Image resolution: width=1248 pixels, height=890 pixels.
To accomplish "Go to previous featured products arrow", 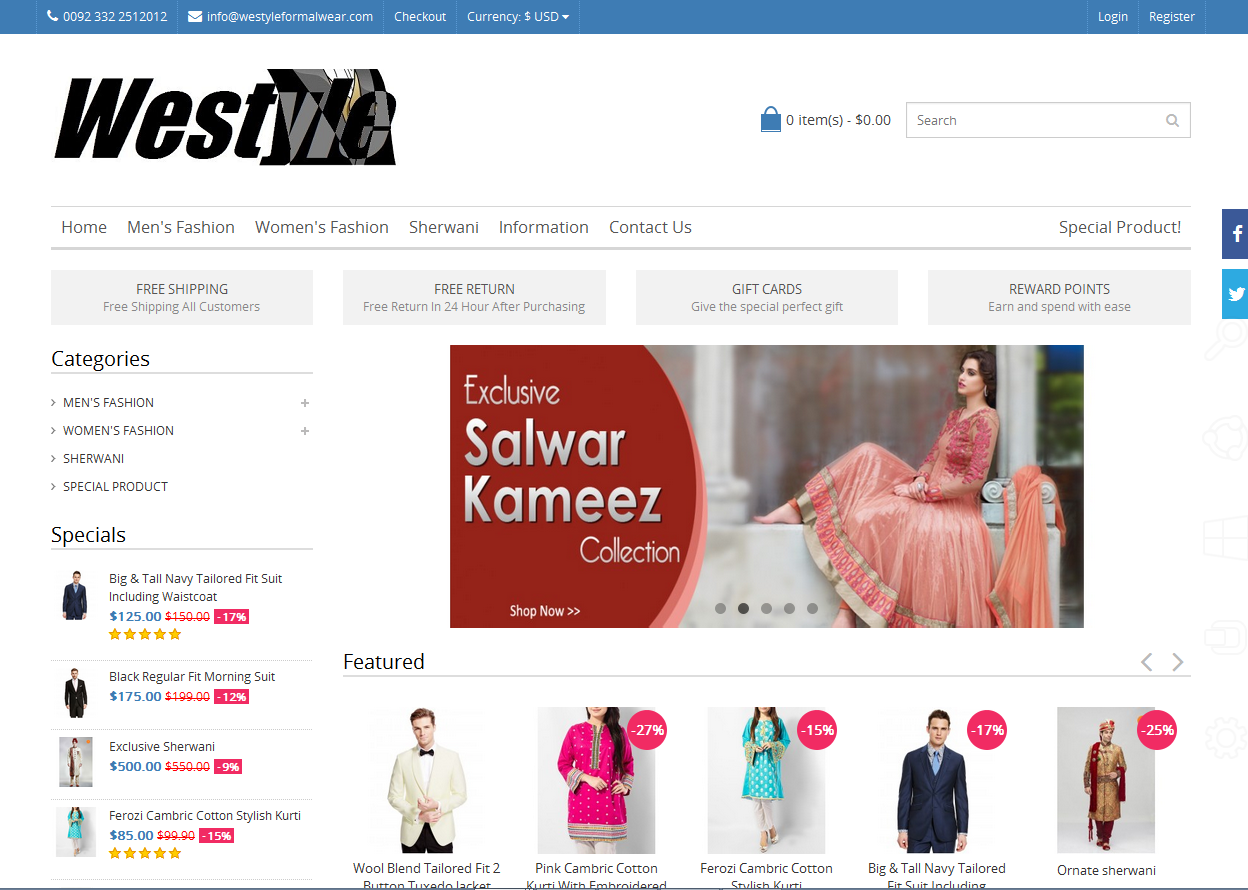I will (1147, 662).
